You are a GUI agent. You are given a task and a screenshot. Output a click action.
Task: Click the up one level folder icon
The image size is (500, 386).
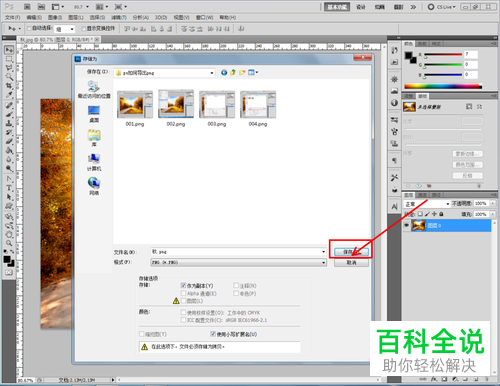(233, 72)
